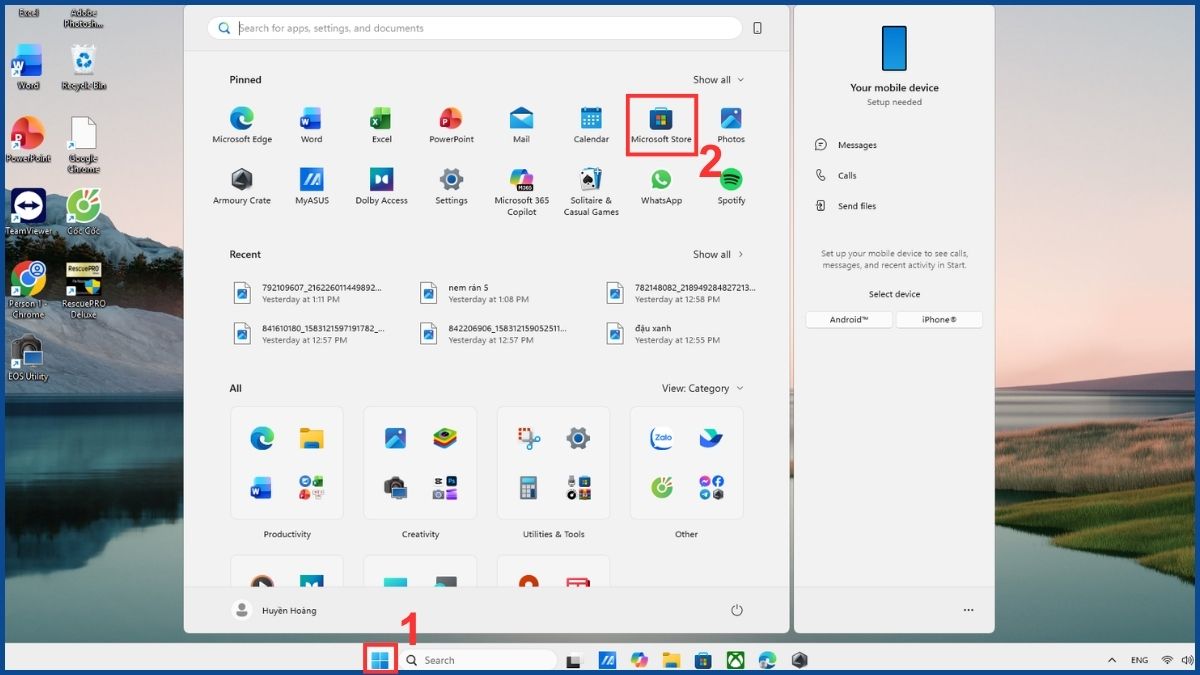Open the View: Category dropdown

click(702, 388)
